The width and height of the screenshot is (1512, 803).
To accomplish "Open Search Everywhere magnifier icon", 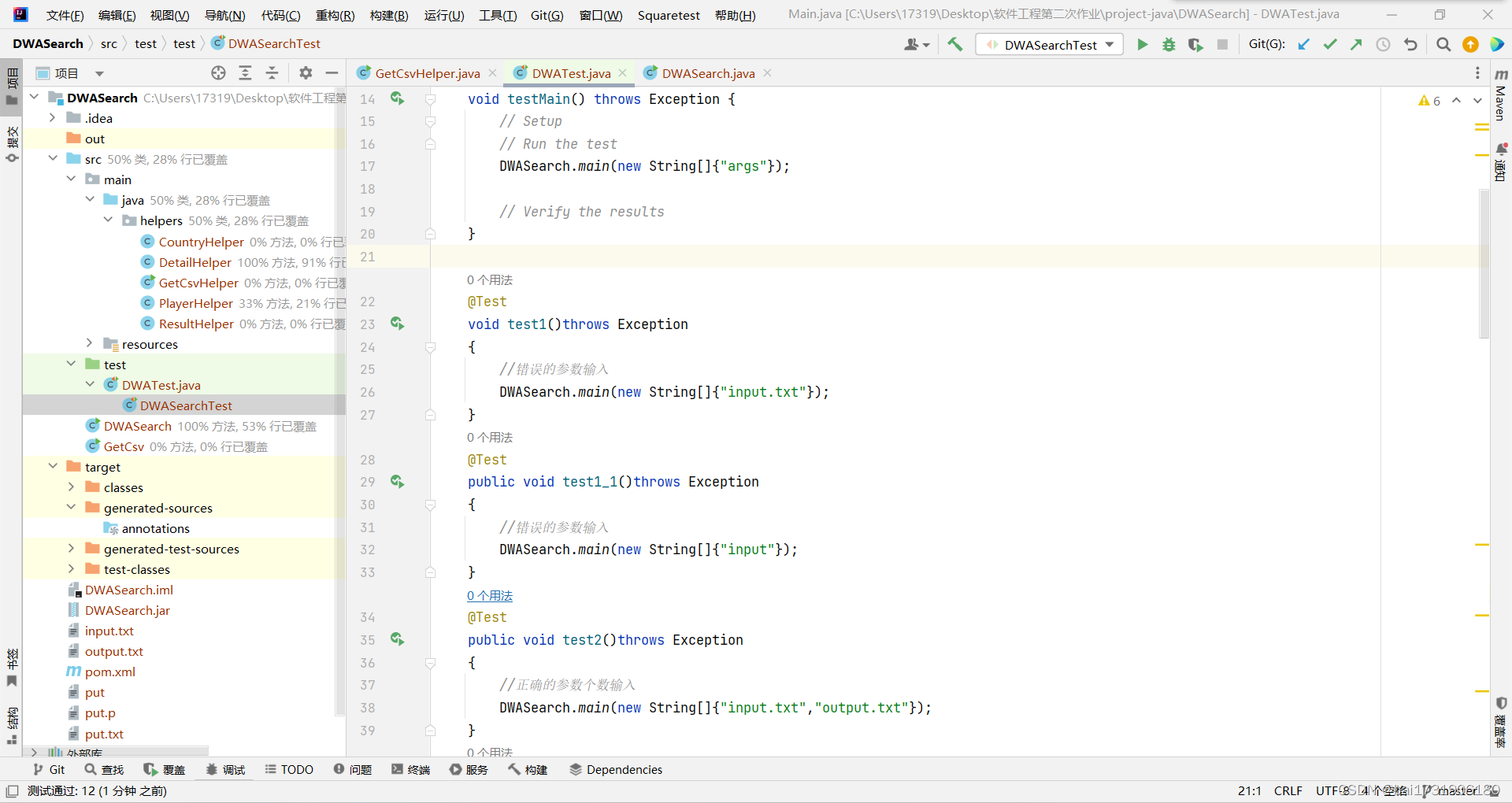I will point(1443,45).
